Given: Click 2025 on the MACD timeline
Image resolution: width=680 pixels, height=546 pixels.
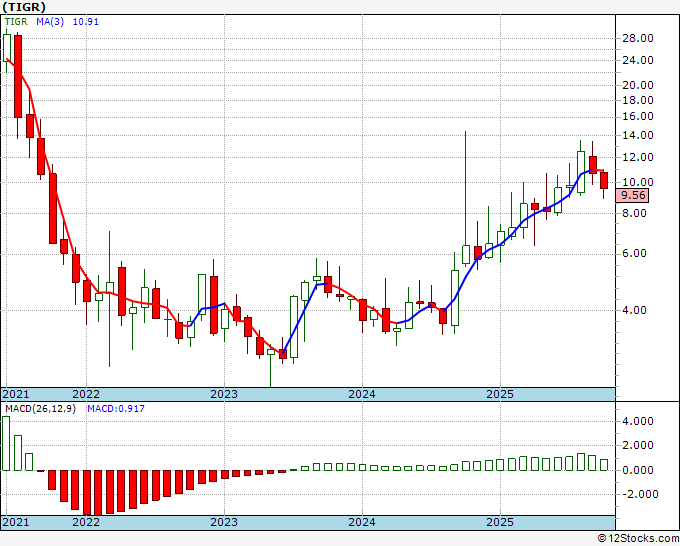Looking at the screenshot, I should click(x=500, y=522).
